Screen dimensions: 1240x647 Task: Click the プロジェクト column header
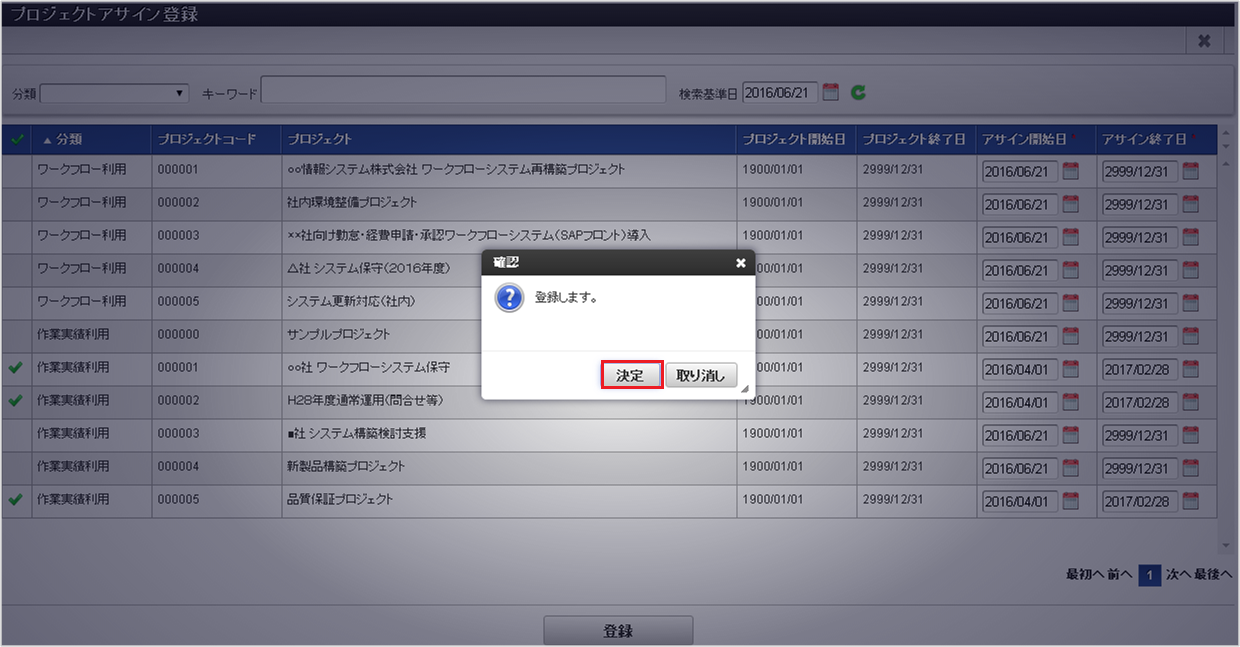(510, 139)
